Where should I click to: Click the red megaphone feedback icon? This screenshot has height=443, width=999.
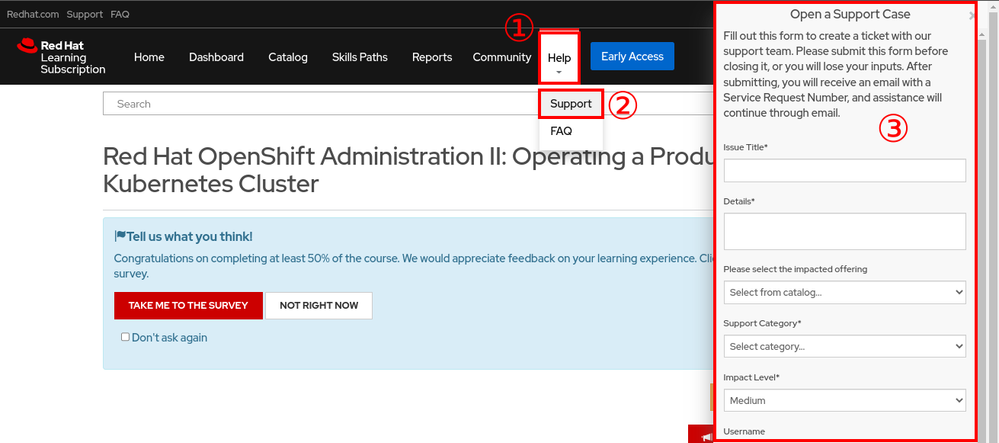tap(706, 437)
